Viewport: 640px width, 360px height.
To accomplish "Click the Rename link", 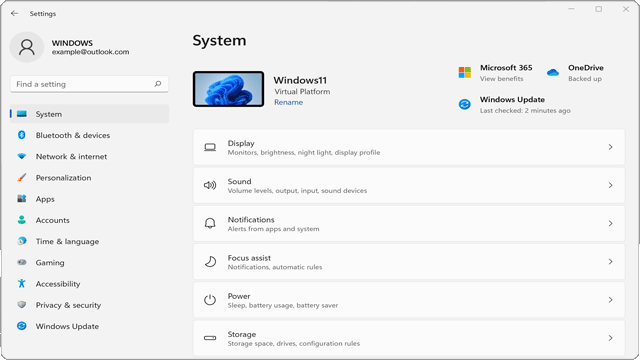I will 288,102.
